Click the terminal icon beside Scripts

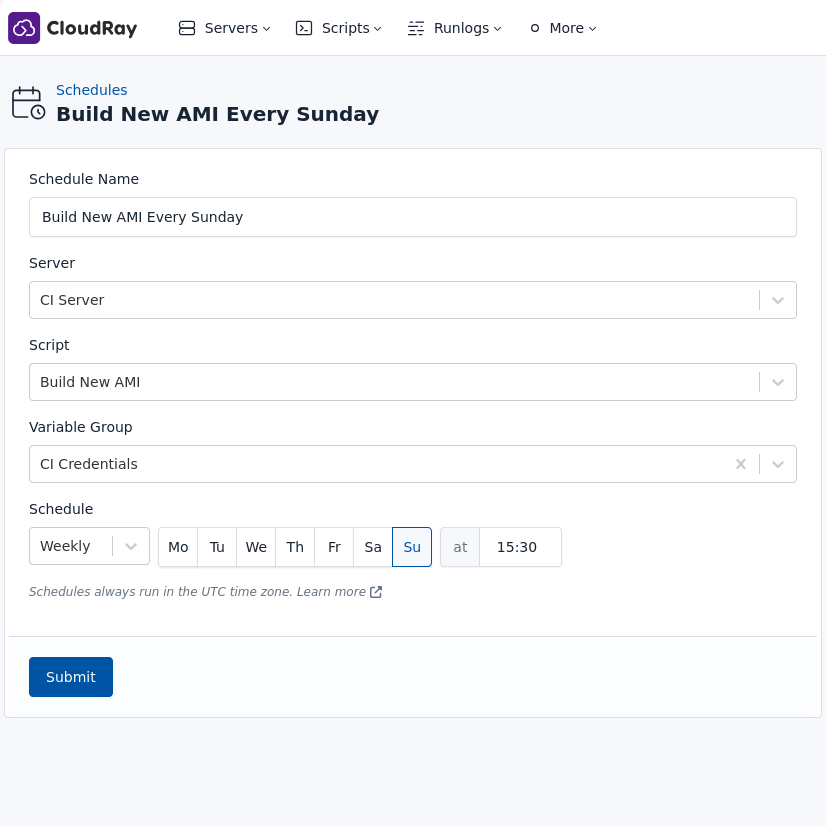[304, 28]
